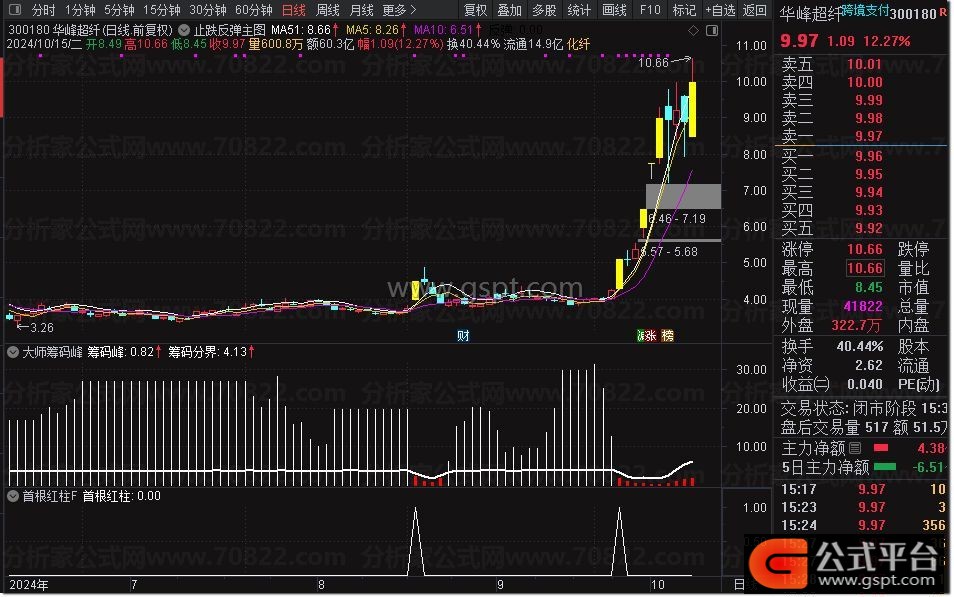954x597 pixels.
Task: Click the 2024年 label on the time axis
Action: (29, 585)
